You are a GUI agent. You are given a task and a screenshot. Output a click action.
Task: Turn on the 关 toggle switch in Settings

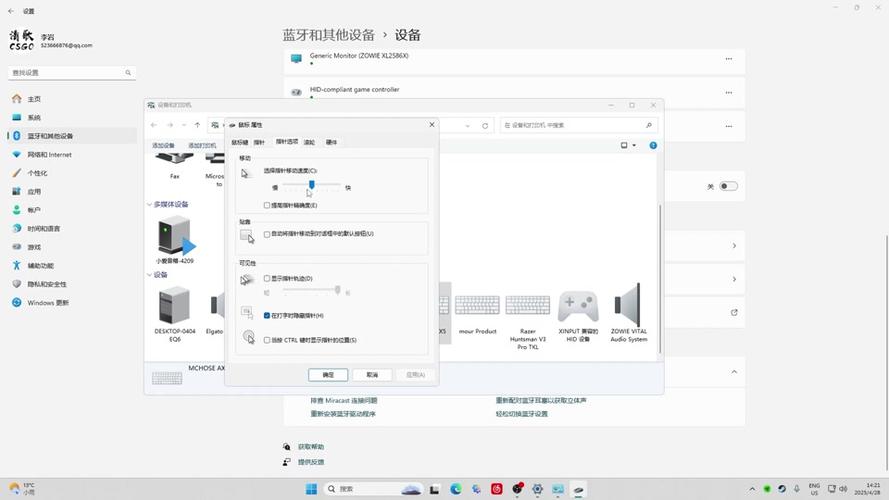[x=729, y=186]
